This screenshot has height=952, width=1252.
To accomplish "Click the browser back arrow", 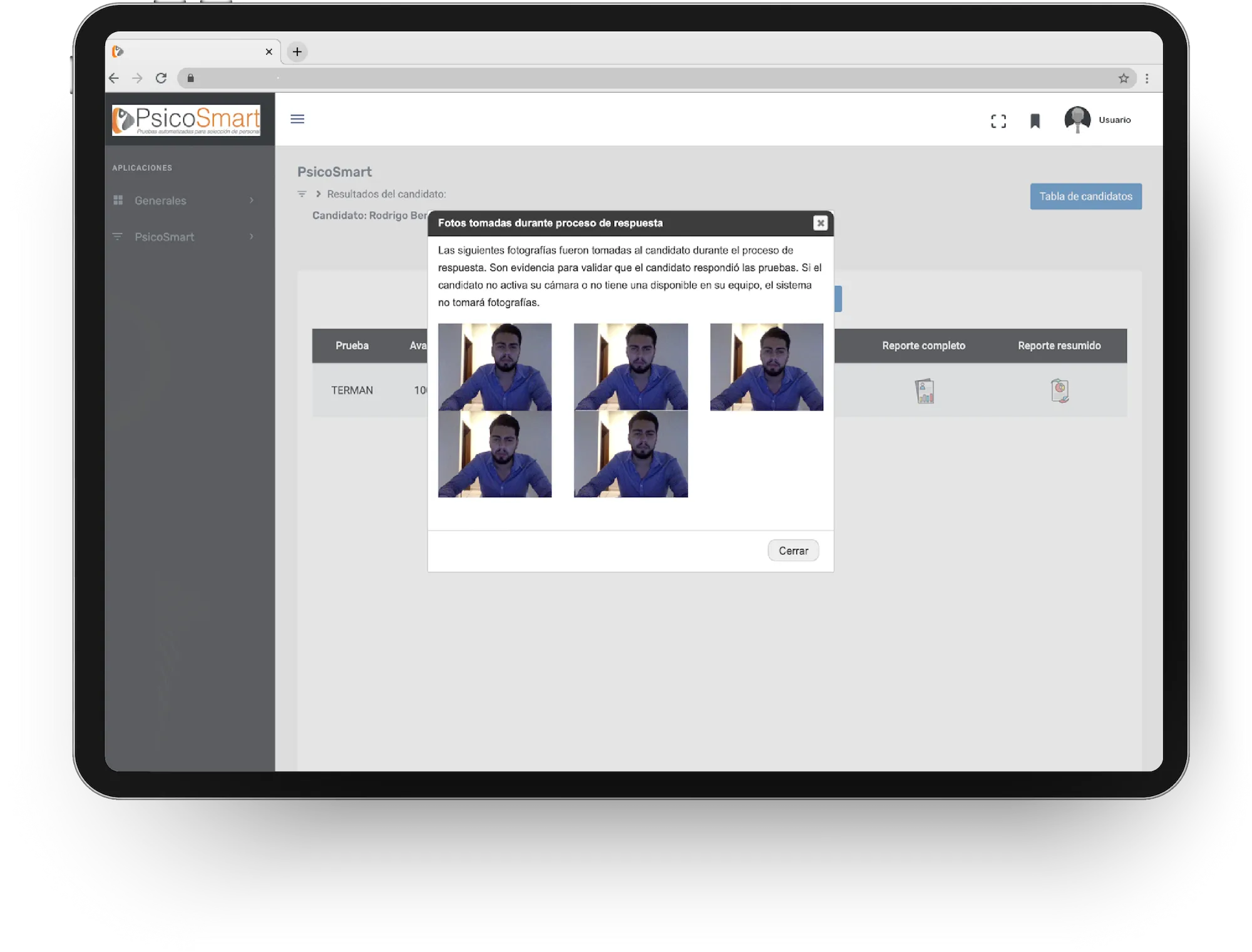I will pyautogui.click(x=114, y=78).
